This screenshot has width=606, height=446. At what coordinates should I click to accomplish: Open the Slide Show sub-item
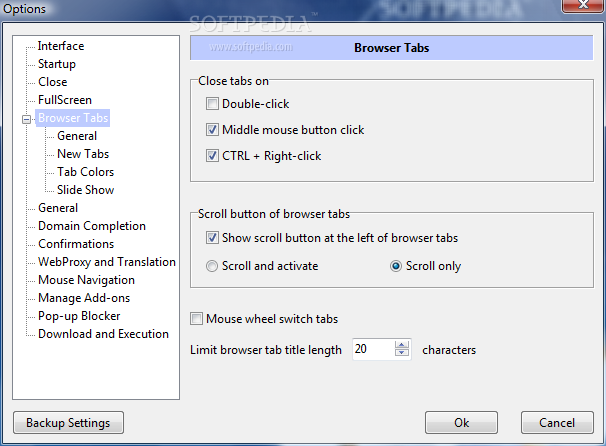click(x=85, y=190)
